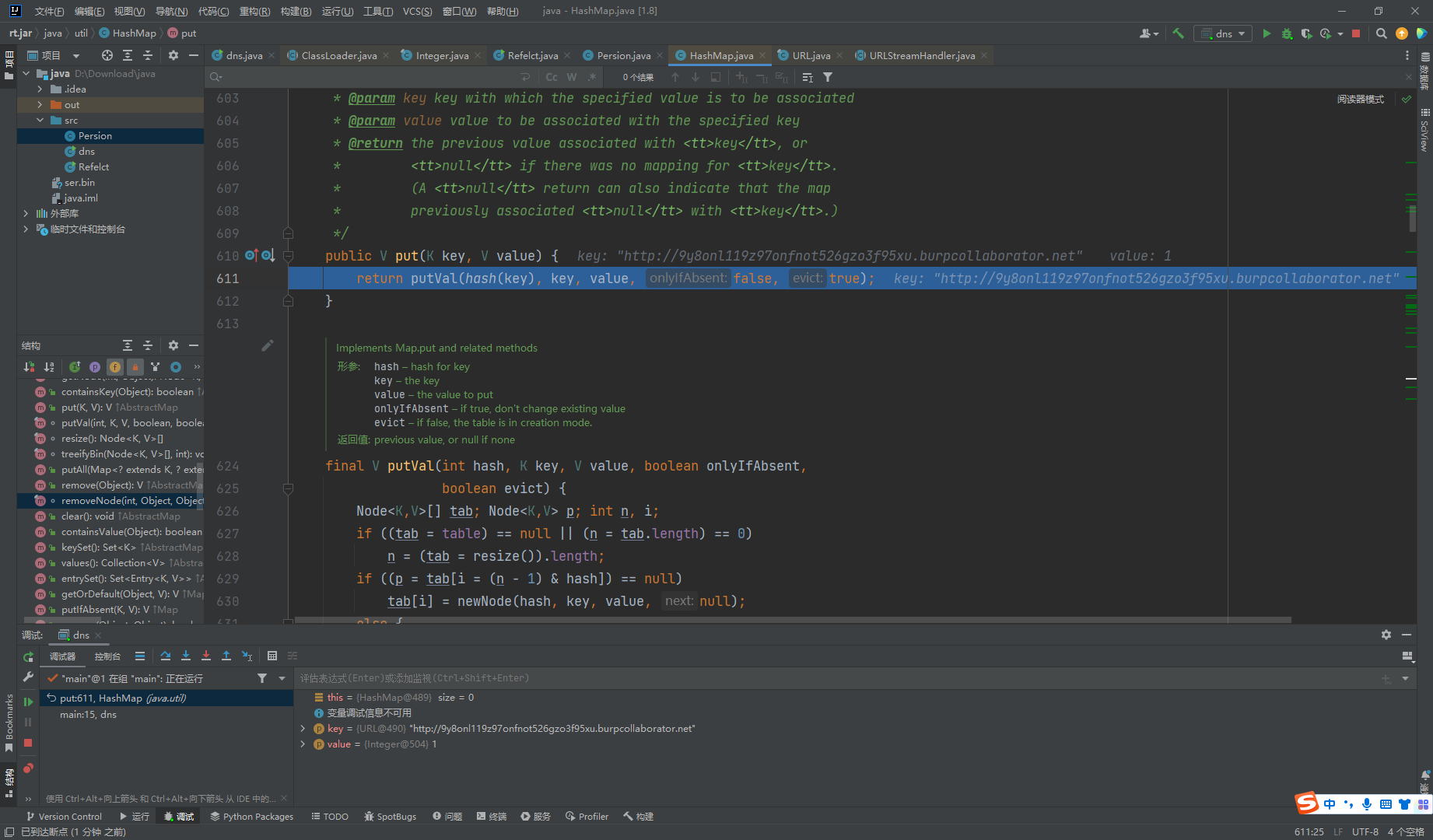Viewport: 1433px width, 840px height.
Task: Click filter funnel icon in search bar
Action: pos(828,77)
